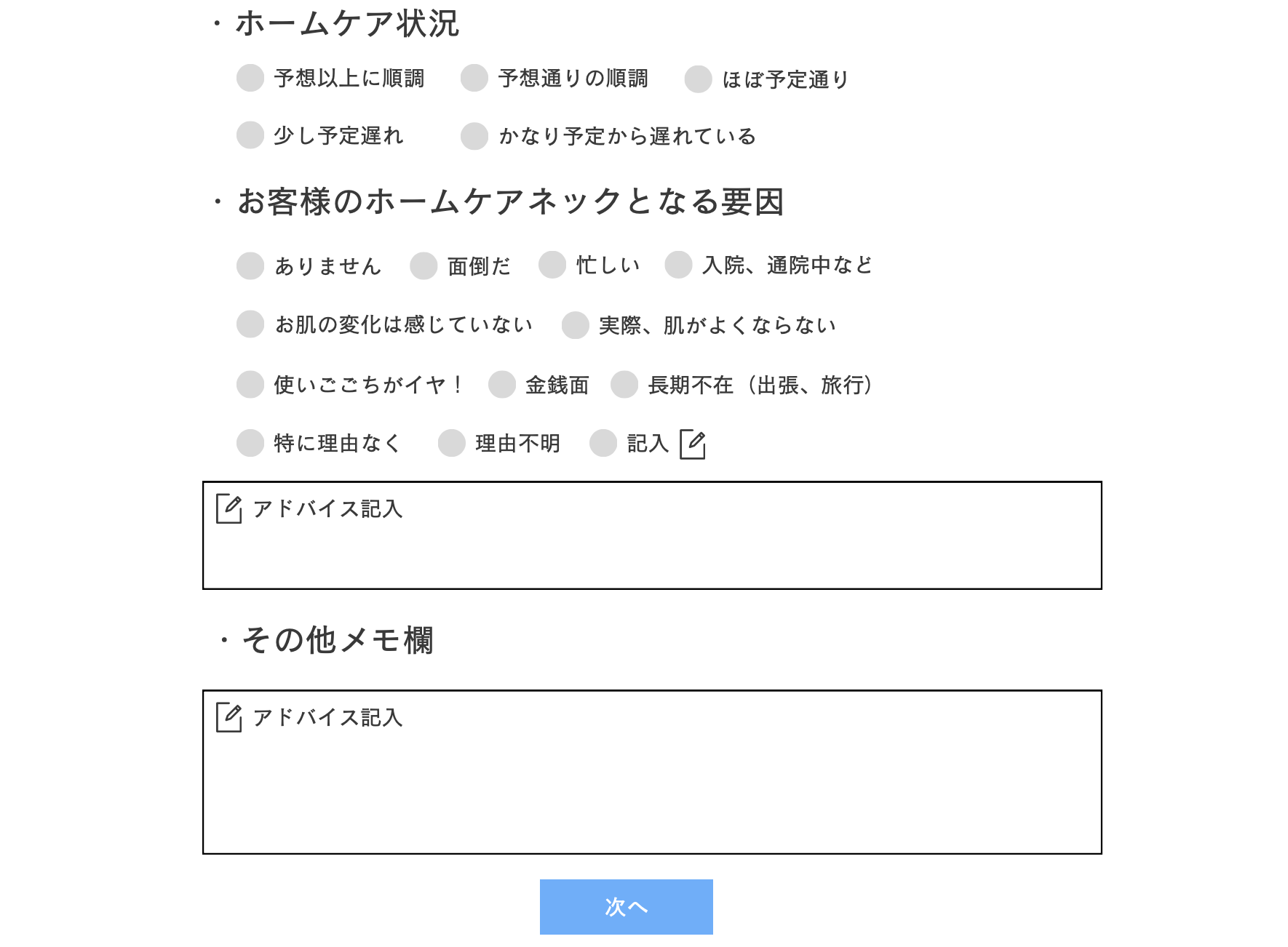
Task: Choose かなり予定から遅れている option
Action: point(474,136)
